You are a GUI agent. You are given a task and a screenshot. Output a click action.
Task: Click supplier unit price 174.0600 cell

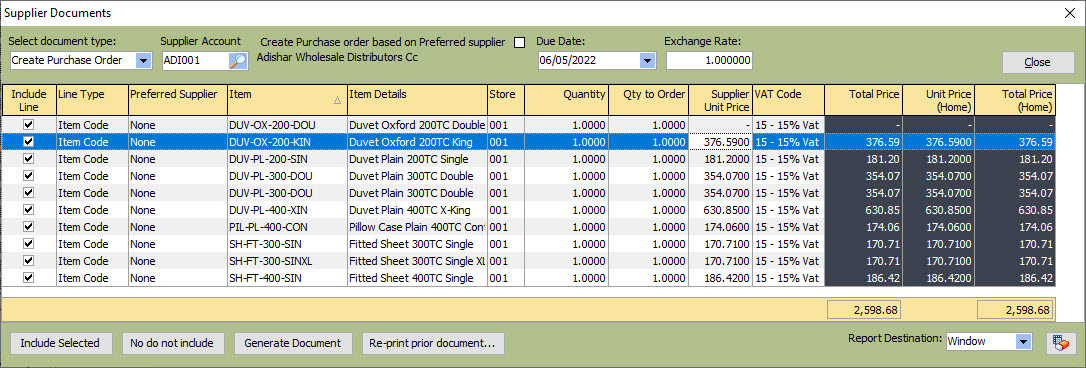point(721,227)
